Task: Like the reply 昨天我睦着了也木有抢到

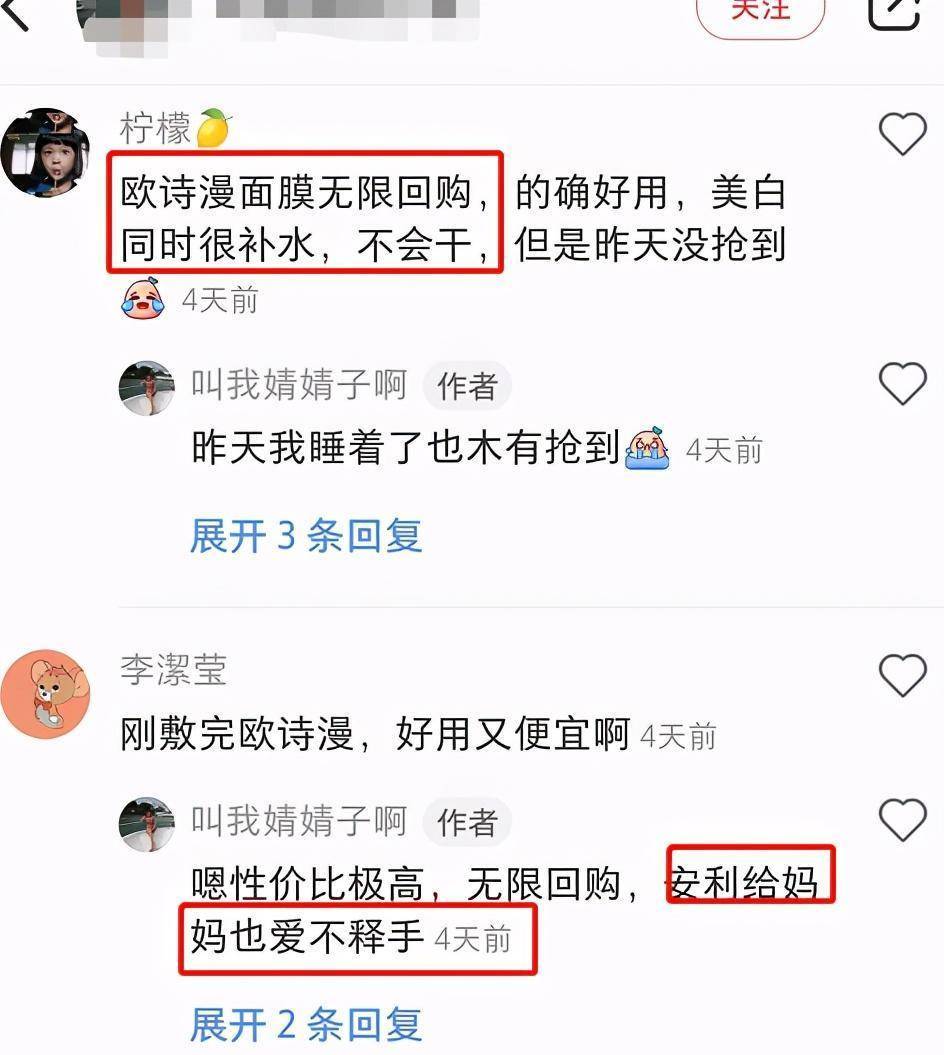Action: [x=903, y=383]
